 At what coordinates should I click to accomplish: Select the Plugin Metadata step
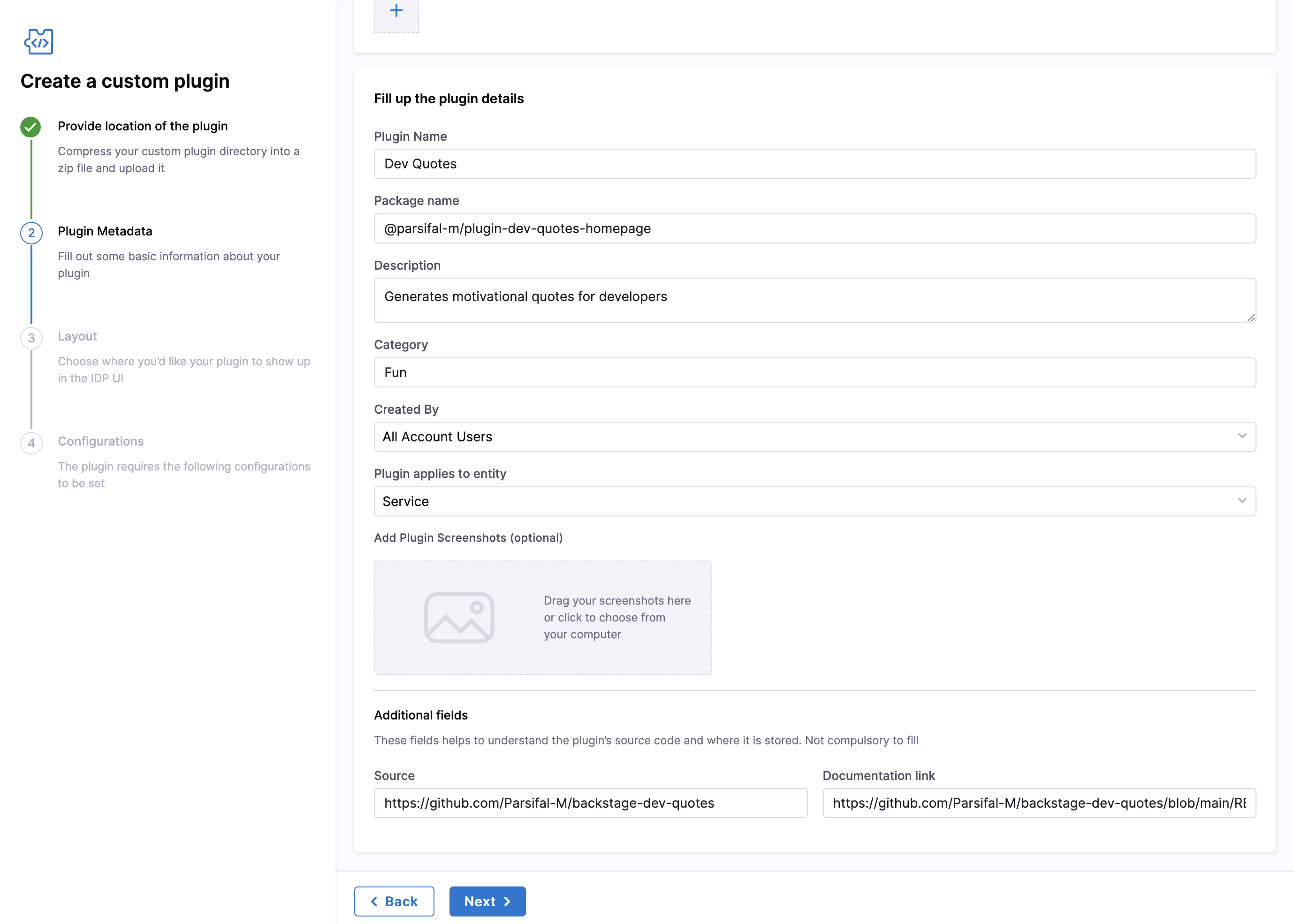coord(105,232)
